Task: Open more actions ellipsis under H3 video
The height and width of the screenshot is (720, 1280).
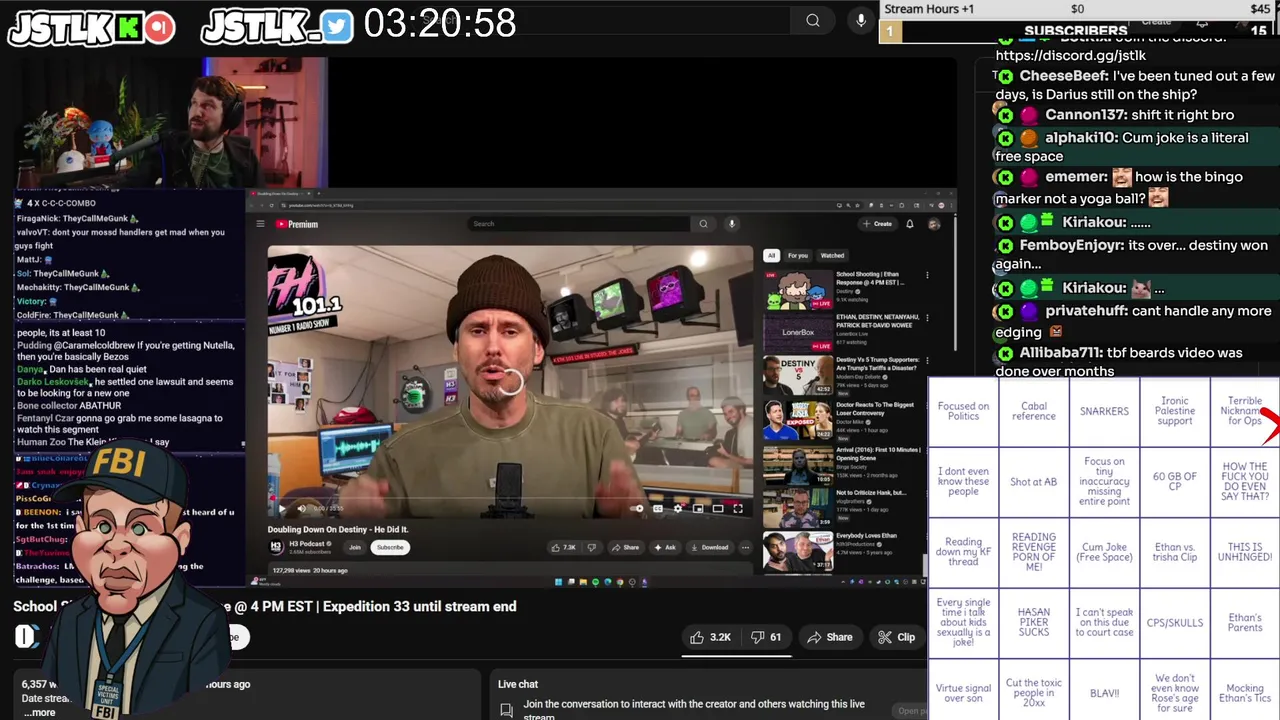Action: (746, 547)
